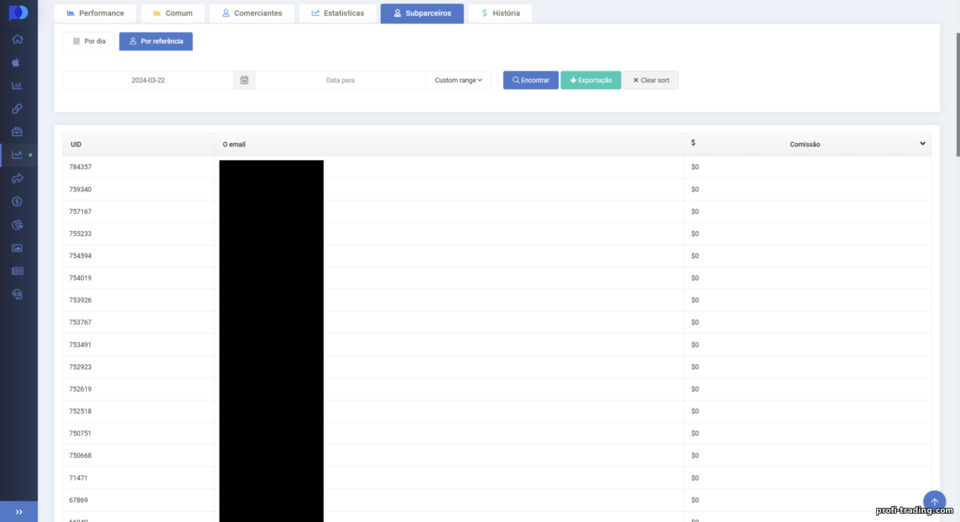Click the start date field 2024-03-22

click(x=148, y=80)
